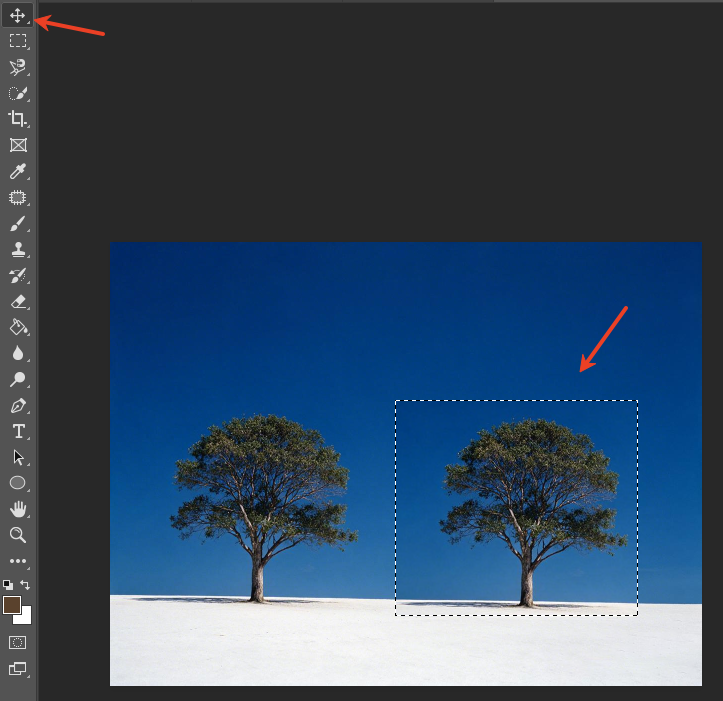Select the Eraser tool
The width and height of the screenshot is (723, 701).
tap(18, 302)
